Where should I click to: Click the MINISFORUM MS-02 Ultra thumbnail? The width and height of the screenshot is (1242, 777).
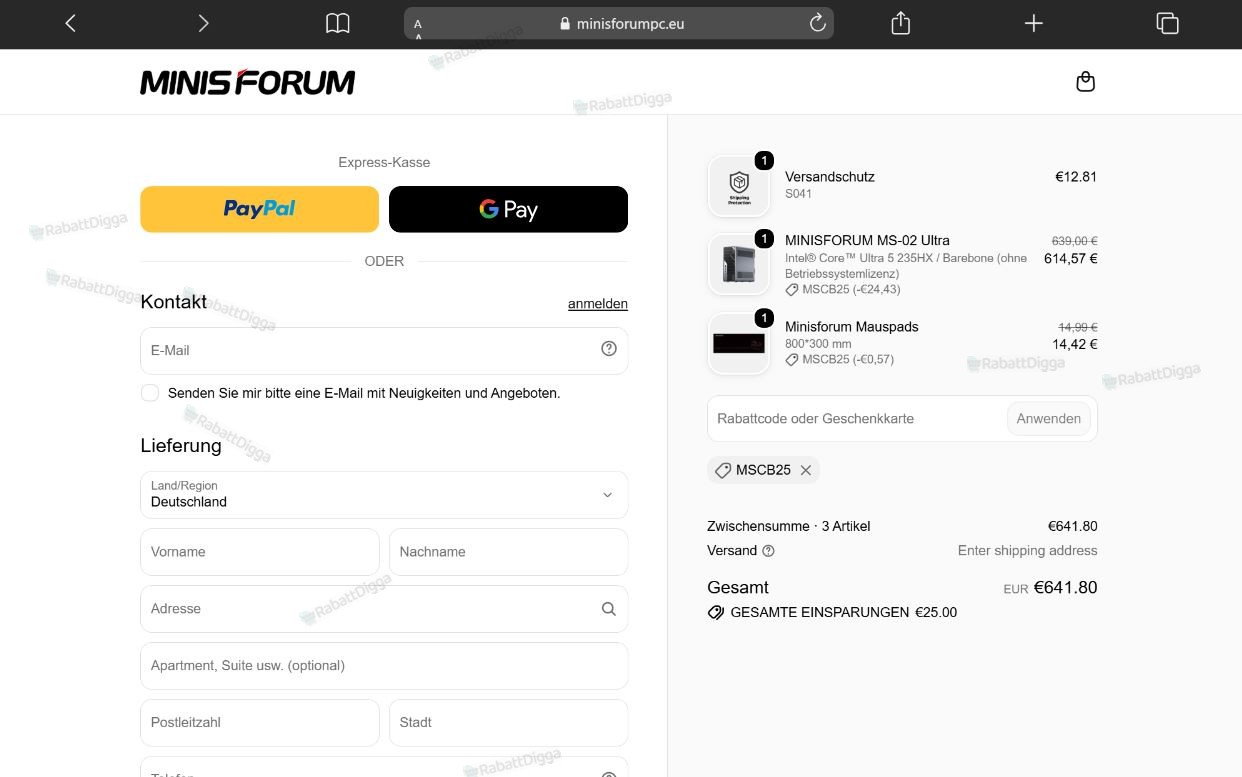click(739, 264)
